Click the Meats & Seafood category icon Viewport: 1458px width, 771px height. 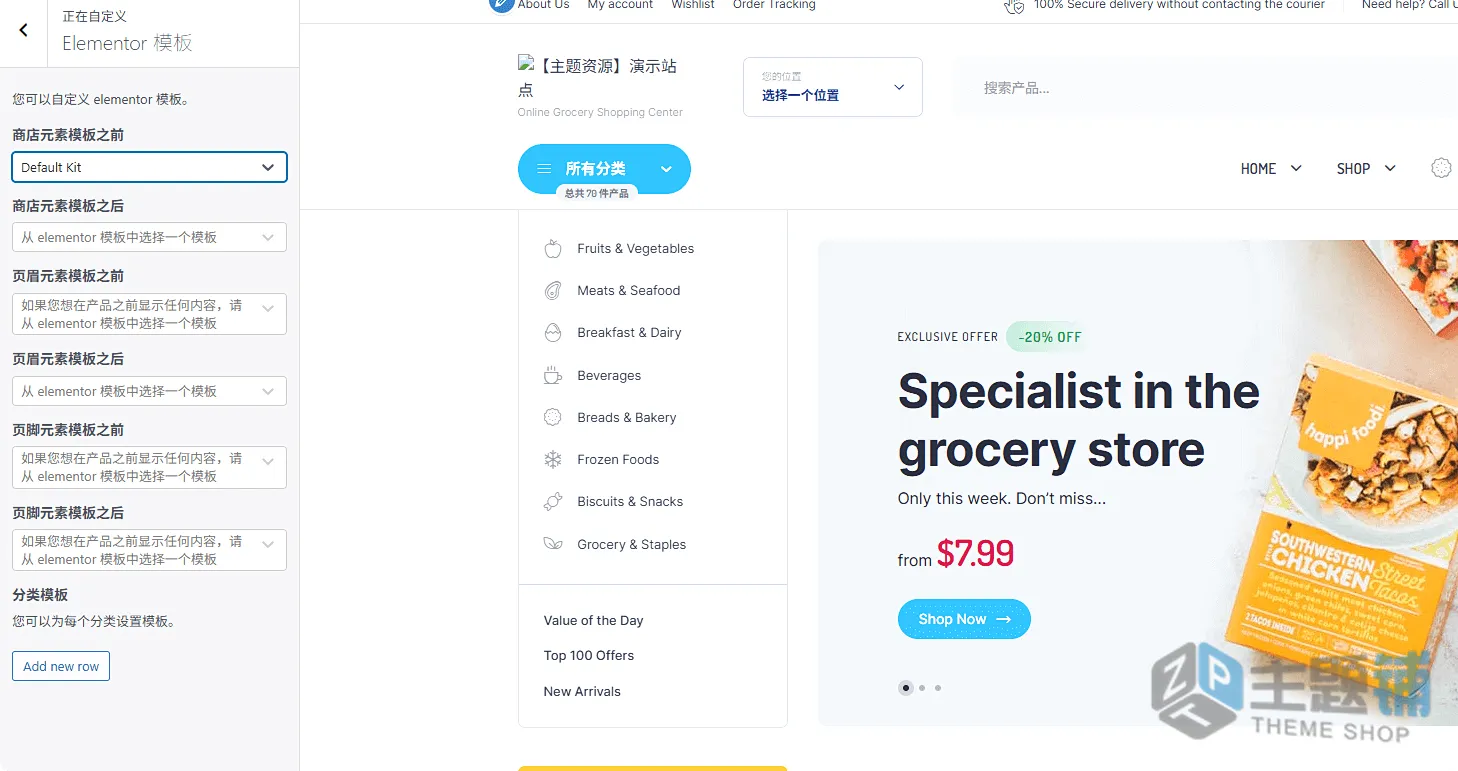[x=553, y=291]
